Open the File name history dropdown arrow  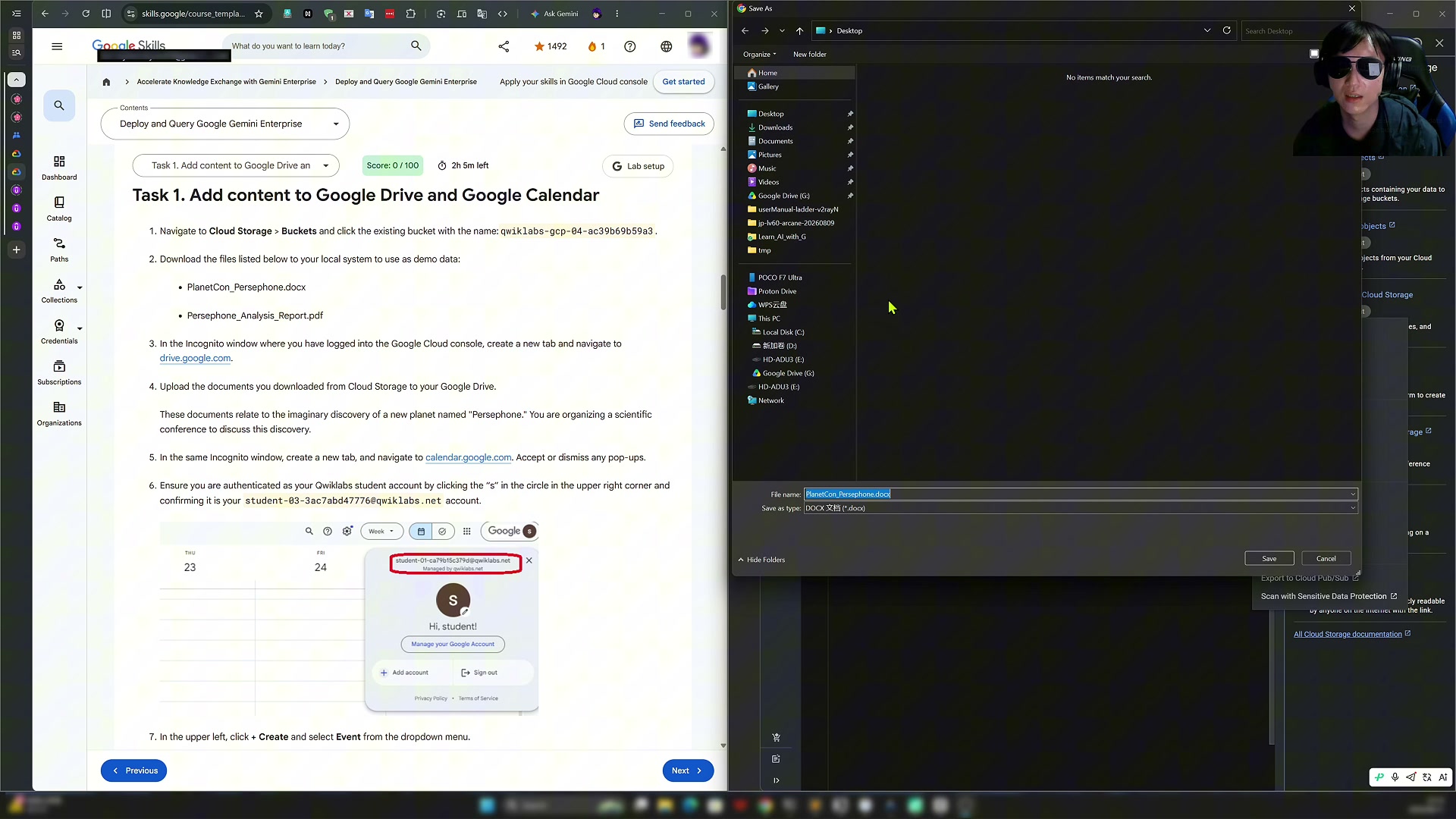1353,494
